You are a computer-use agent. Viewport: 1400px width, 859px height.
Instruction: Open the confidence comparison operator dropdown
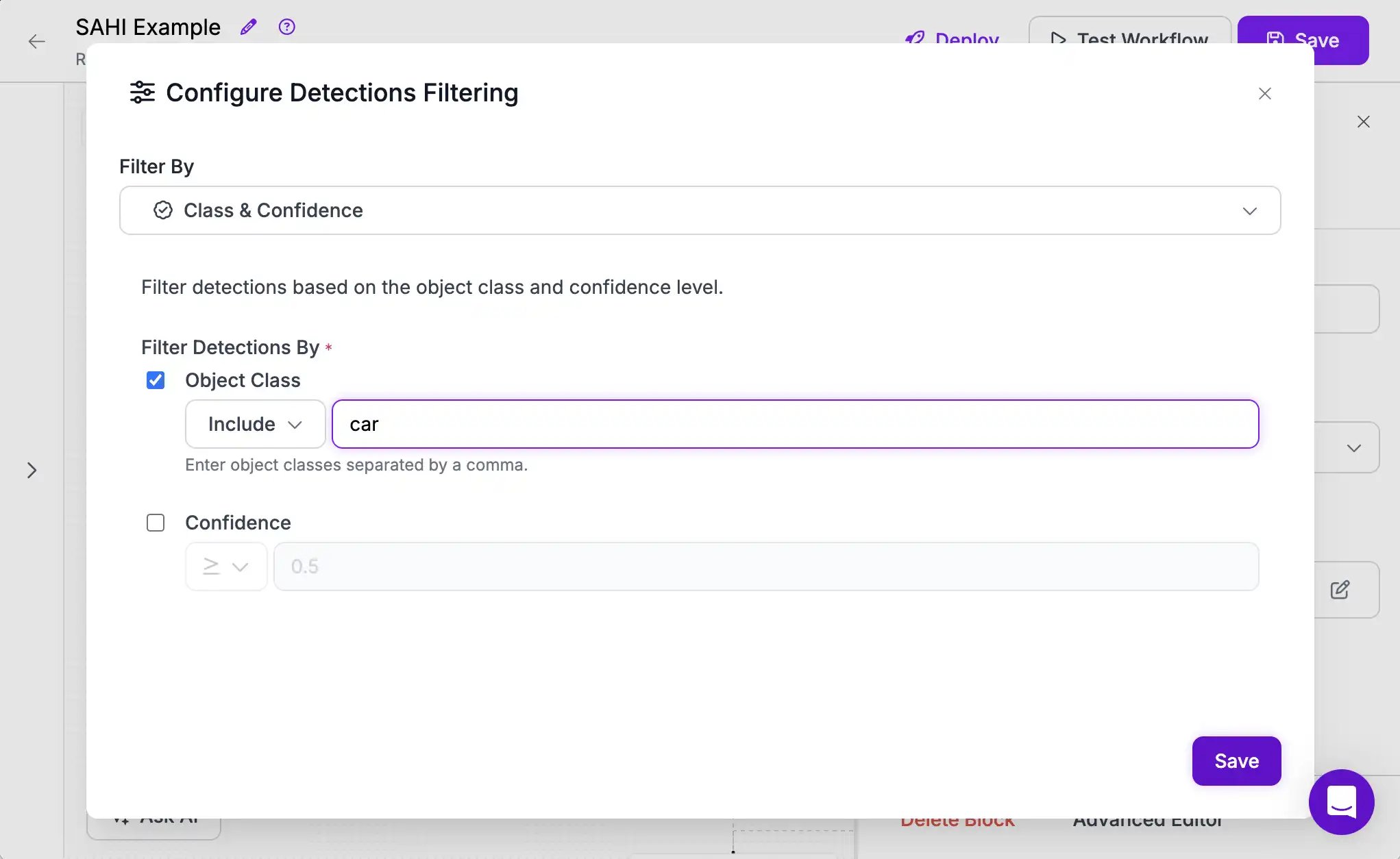click(x=225, y=567)
